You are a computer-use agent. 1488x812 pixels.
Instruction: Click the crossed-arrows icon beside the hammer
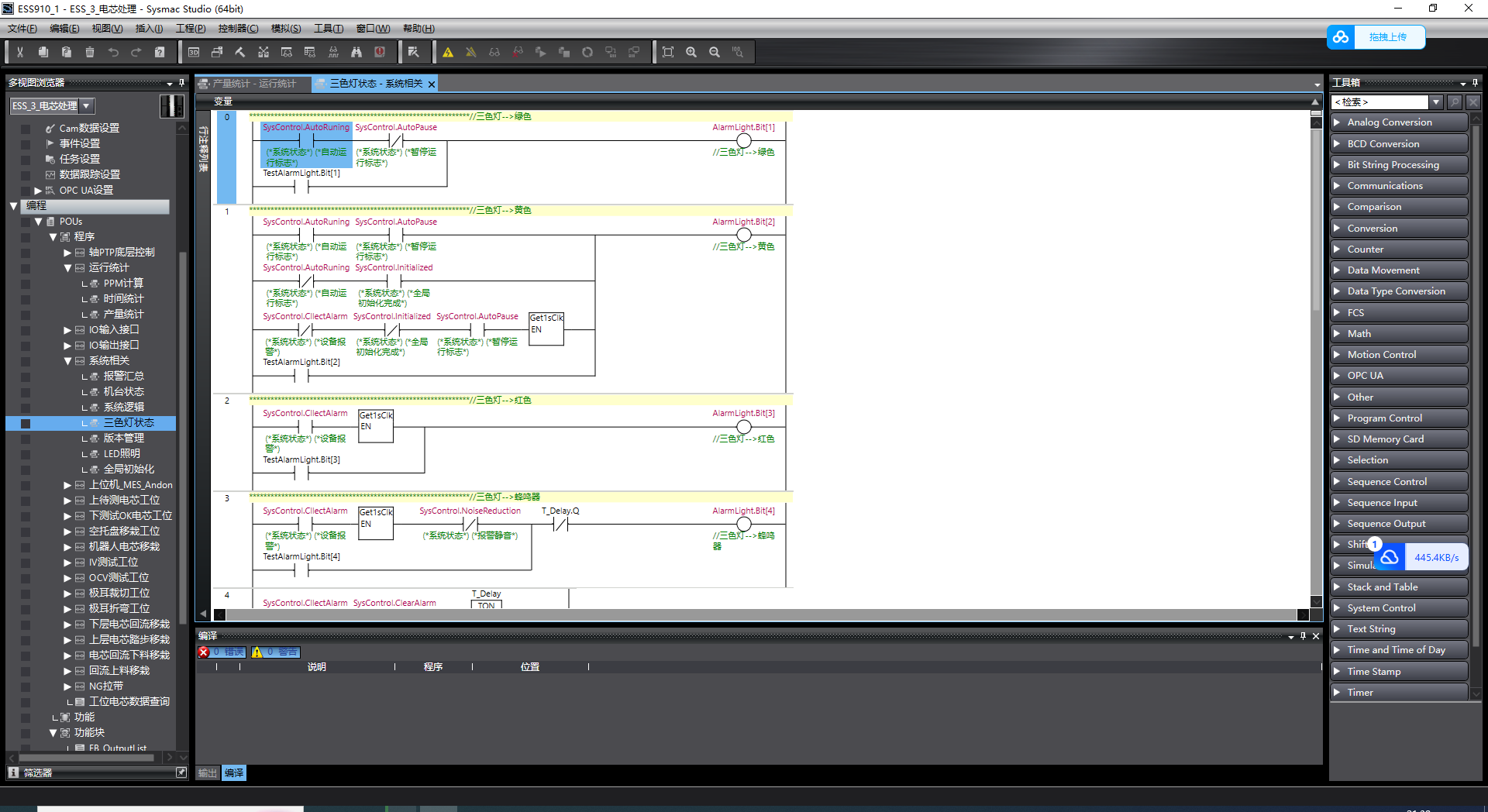(x=263, y=52)
